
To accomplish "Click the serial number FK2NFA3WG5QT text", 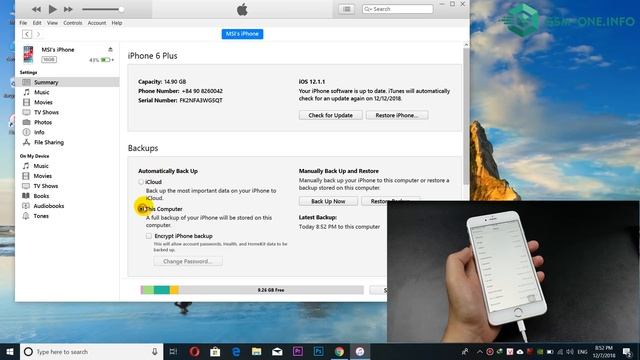I will point(201,100).
